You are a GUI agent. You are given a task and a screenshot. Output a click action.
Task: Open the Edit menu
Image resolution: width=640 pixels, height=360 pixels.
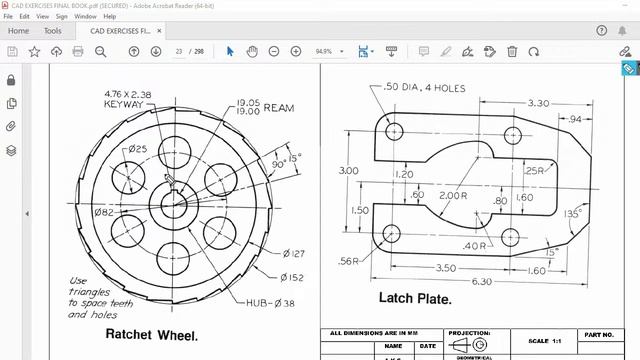[x=24, y=16]
